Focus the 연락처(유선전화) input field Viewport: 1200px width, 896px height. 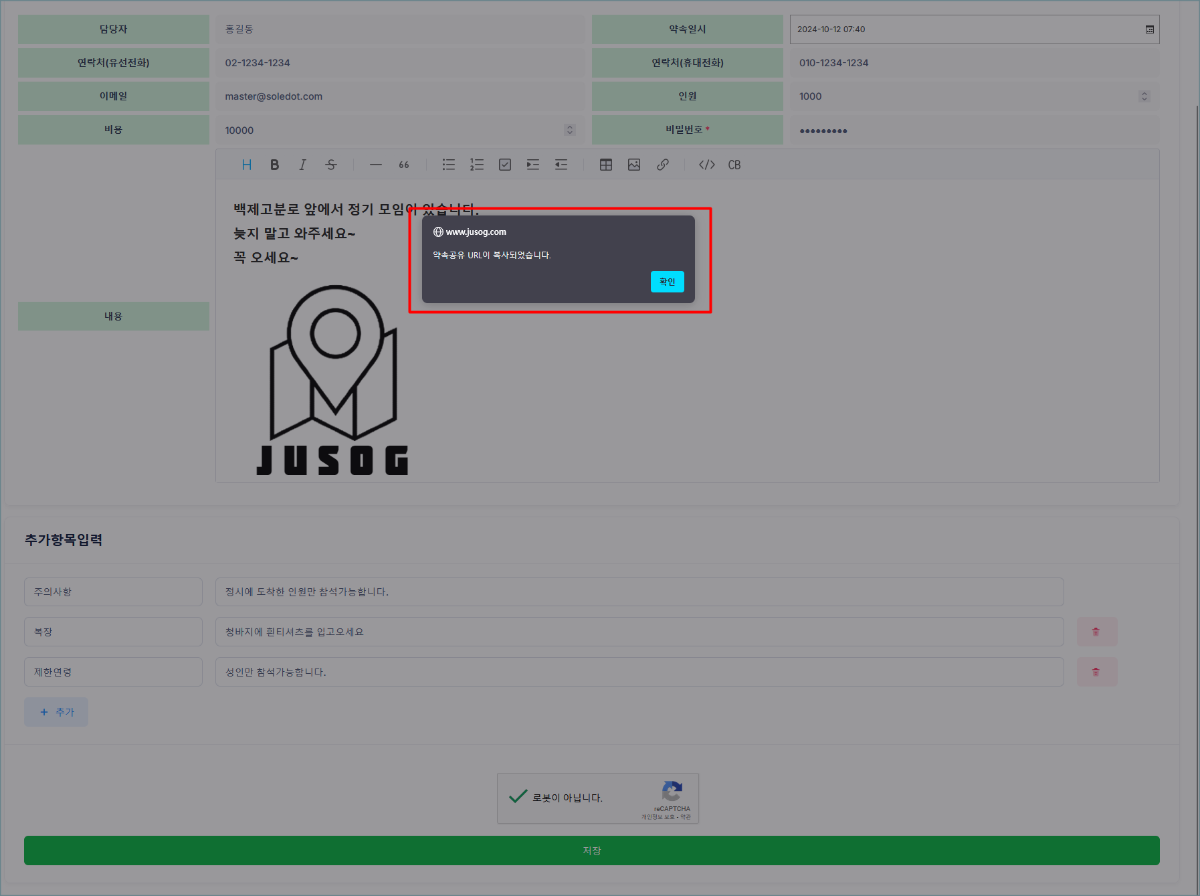400,63
